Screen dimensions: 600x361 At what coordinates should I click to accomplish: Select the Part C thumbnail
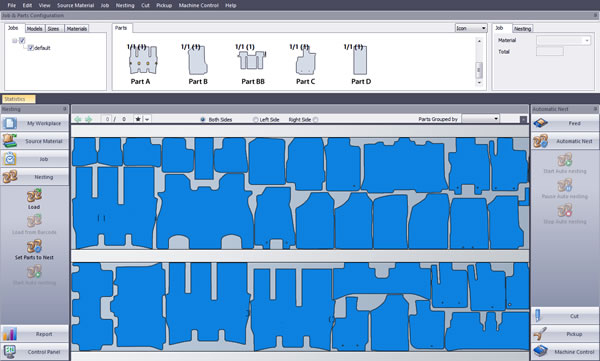(x=306, y=60)
